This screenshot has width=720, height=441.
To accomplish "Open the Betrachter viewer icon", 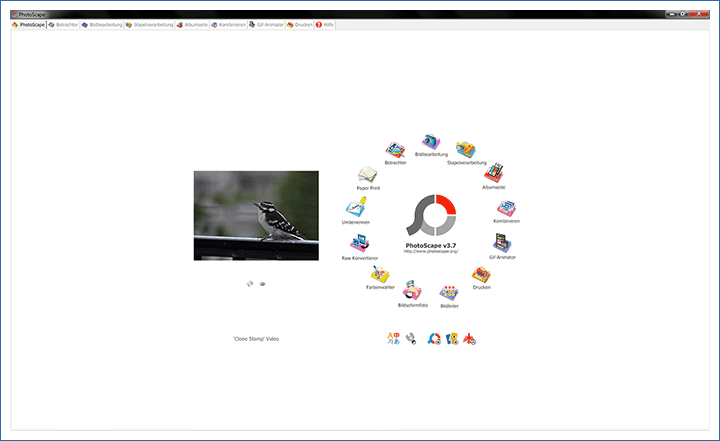I will tap(395, 150).
